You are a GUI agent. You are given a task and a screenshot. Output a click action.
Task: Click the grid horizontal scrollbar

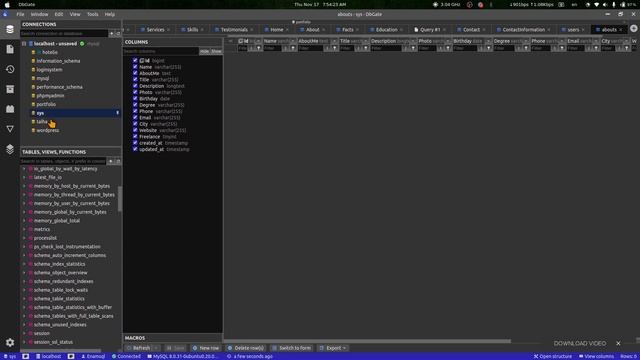pyautogui.click(x=367, y=341)
